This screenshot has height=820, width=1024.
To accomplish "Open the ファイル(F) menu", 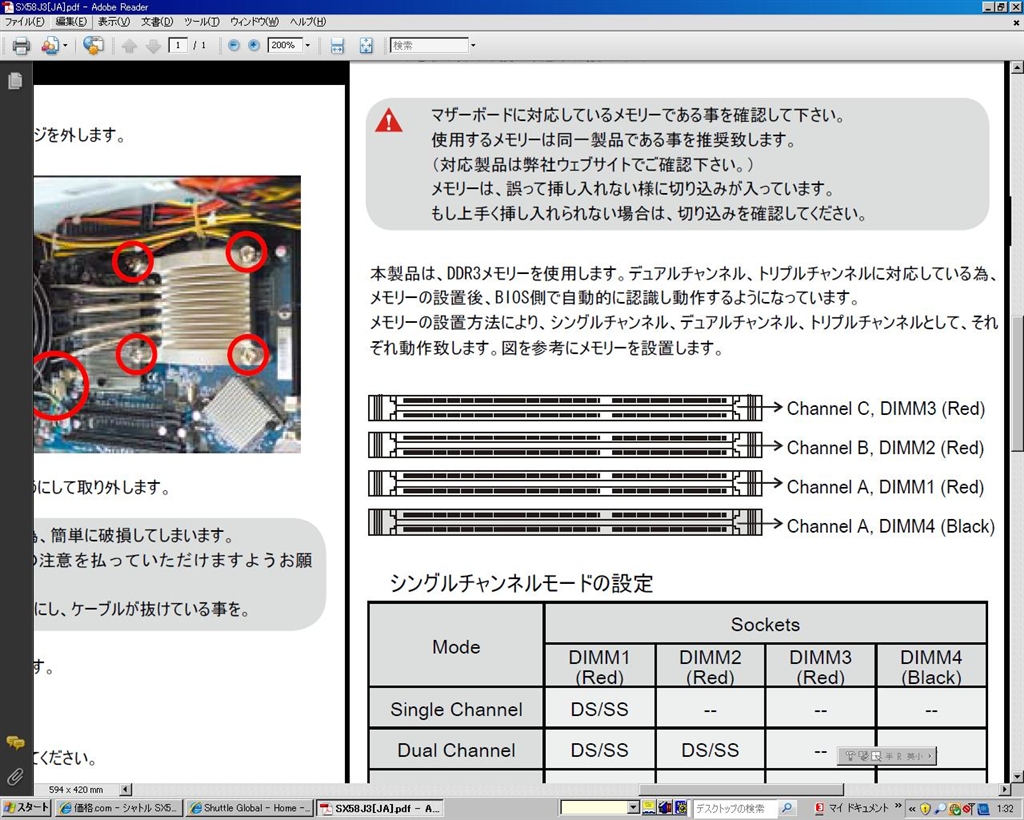I will click(x=24, y=22).
